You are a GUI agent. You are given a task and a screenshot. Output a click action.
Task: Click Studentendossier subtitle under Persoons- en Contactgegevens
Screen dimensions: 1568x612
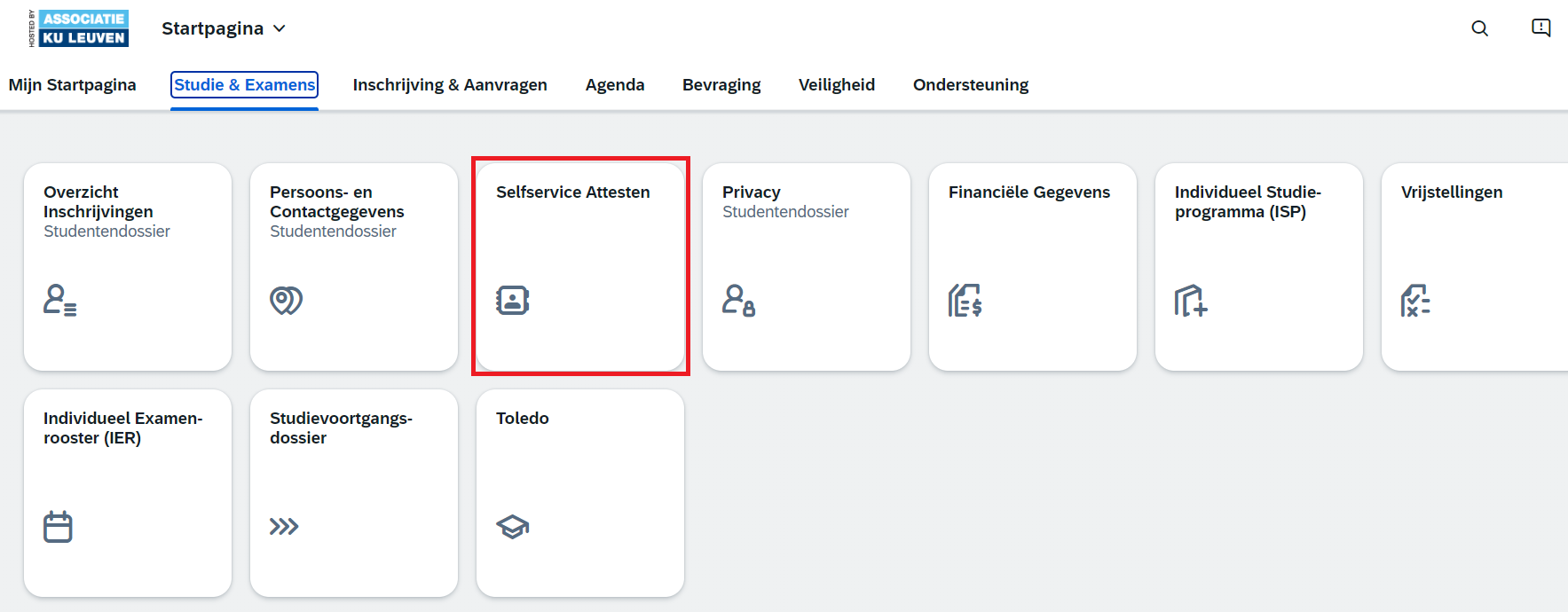click(333, 231)
